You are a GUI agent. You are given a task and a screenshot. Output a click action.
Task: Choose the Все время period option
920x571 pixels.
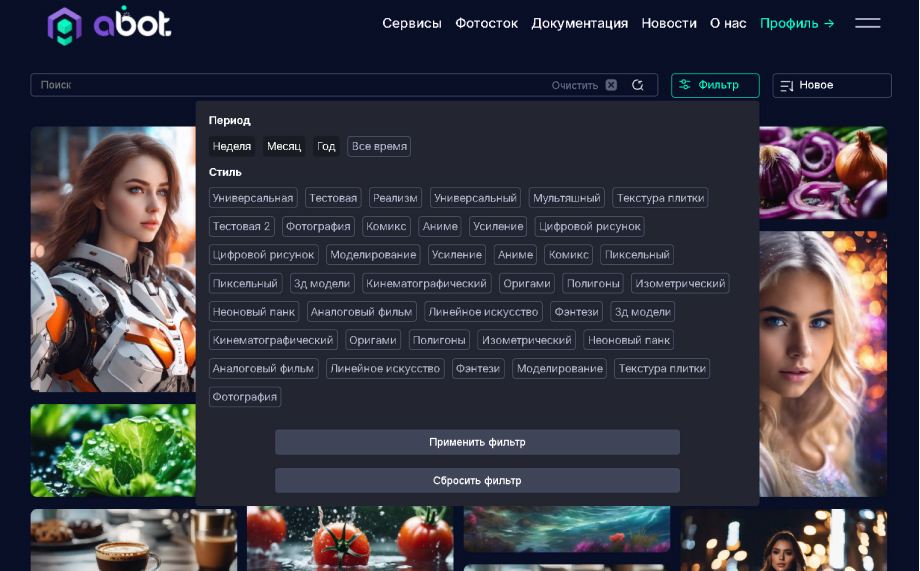(379, 146)
